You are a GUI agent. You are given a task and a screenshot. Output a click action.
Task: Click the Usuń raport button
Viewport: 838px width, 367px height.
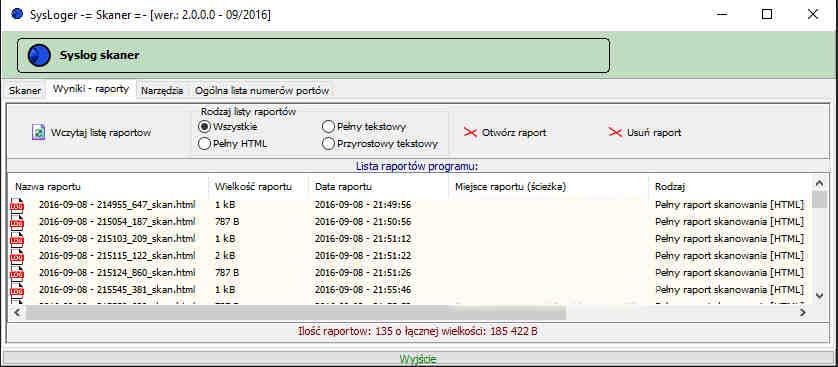pos(645,132)
